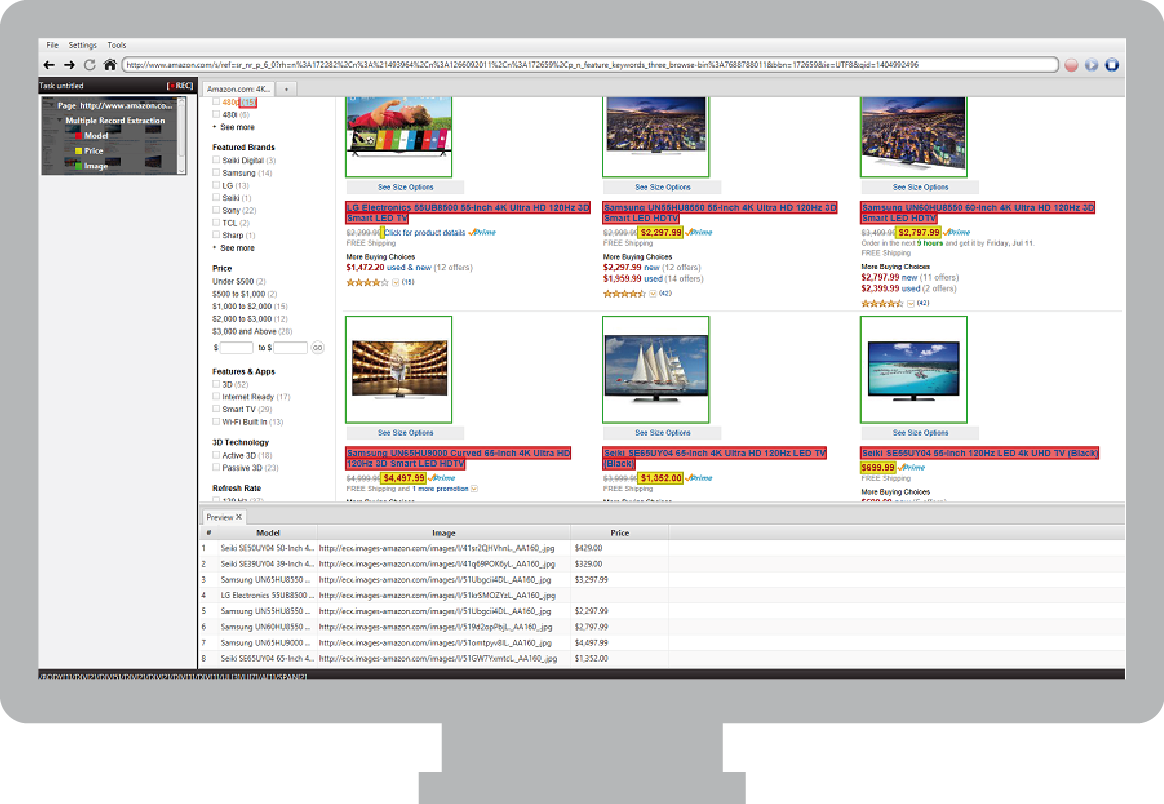Screen dimensions: 1164x804
Task: Go back with the back arrow
Action: (49, 65)
